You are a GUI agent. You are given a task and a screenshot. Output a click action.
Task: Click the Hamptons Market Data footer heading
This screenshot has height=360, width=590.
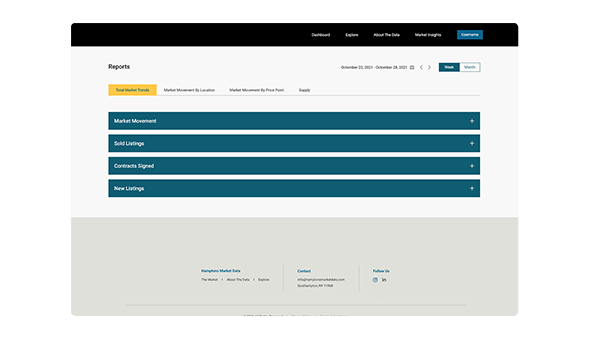(220, 271)
